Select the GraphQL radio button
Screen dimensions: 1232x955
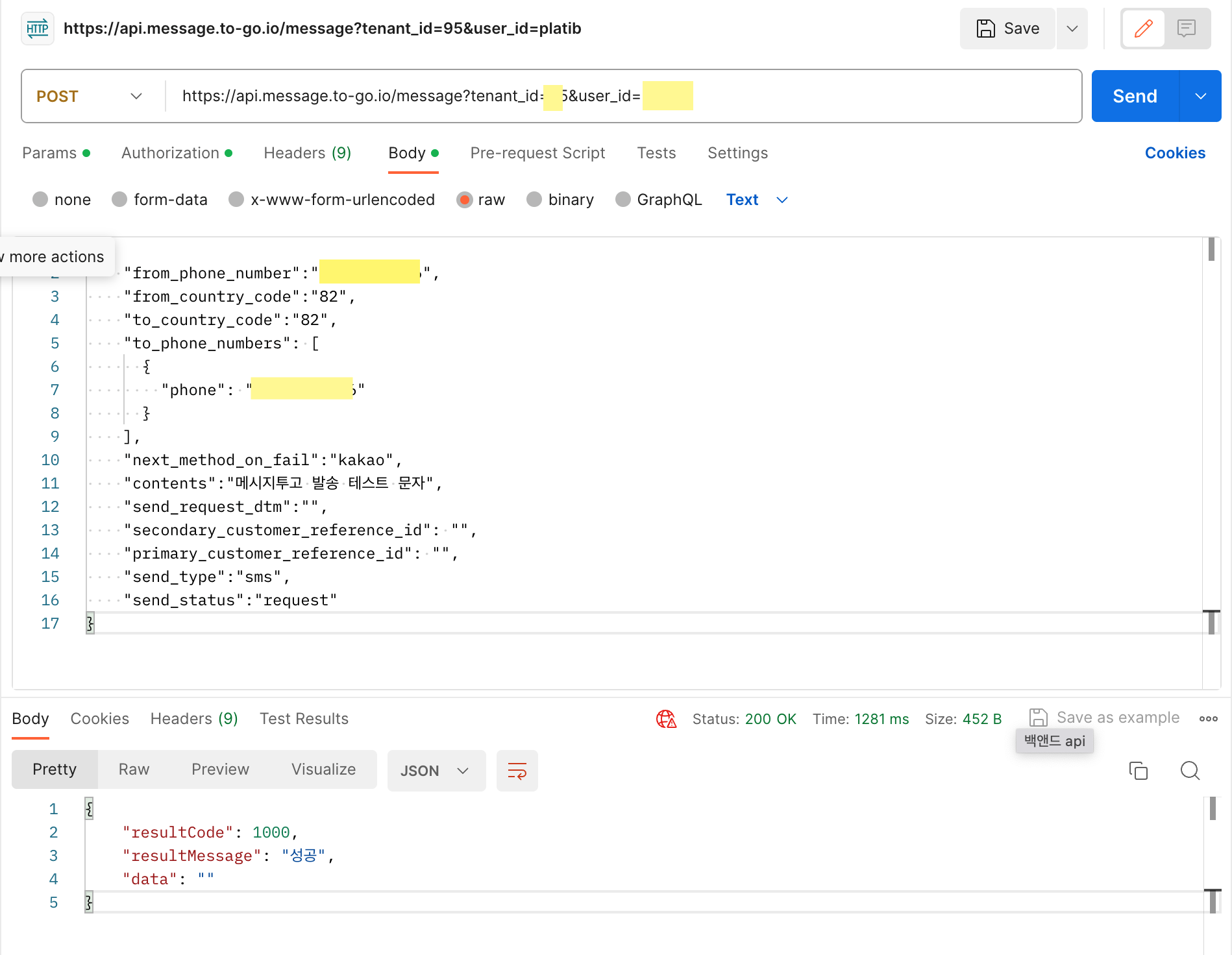click(x=623, y=200)
